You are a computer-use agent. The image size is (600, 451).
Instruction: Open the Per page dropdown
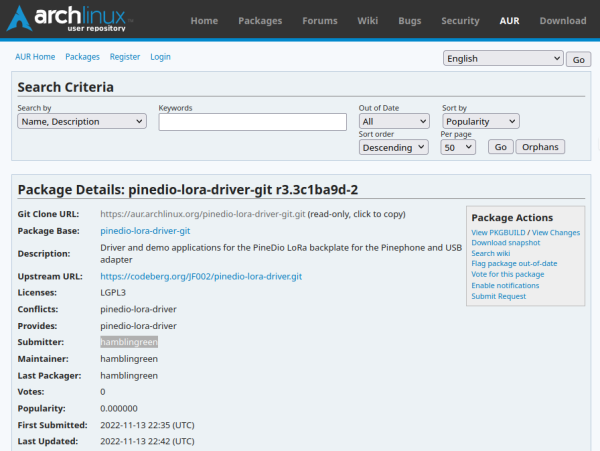[460, 147]
